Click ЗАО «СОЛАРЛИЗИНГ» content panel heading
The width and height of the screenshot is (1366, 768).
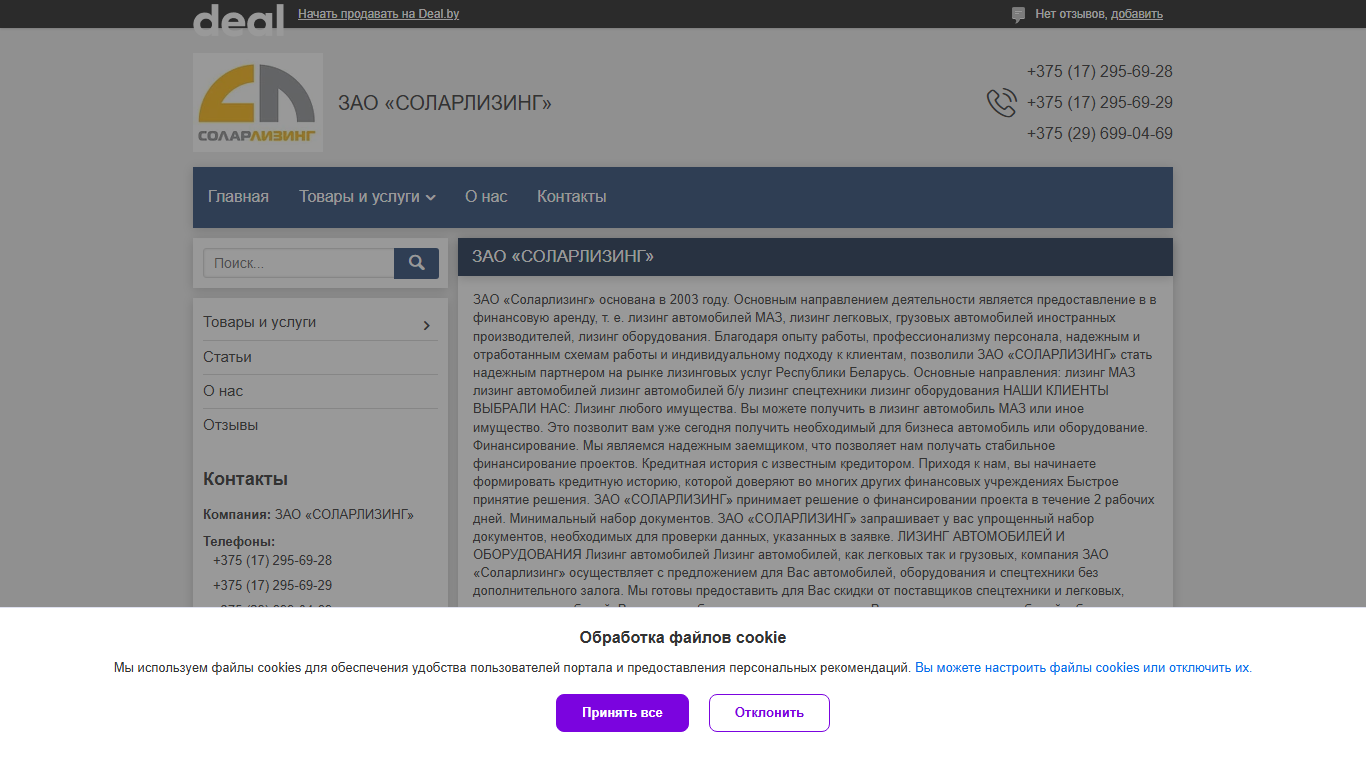click(x=563, y=257)
